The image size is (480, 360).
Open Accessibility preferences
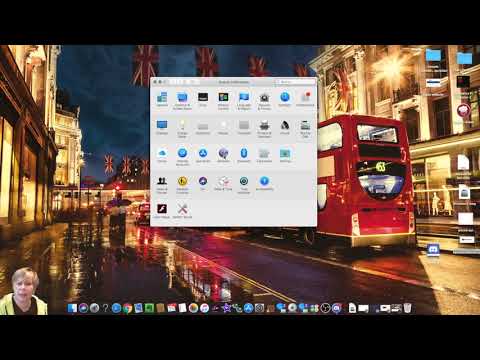click(x=264, y=181)
